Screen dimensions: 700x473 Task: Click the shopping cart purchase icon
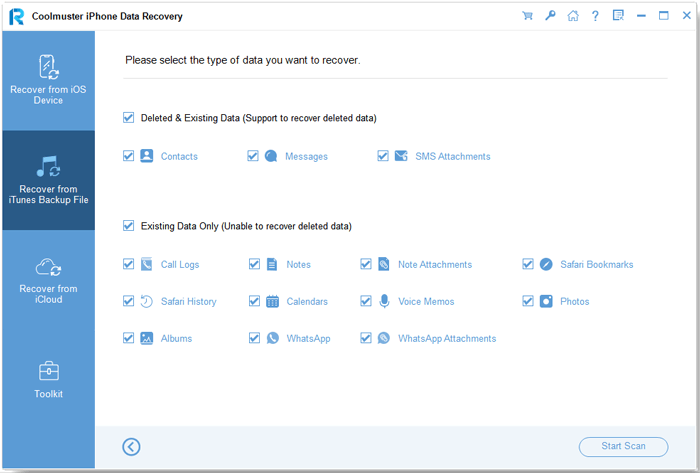528,16
